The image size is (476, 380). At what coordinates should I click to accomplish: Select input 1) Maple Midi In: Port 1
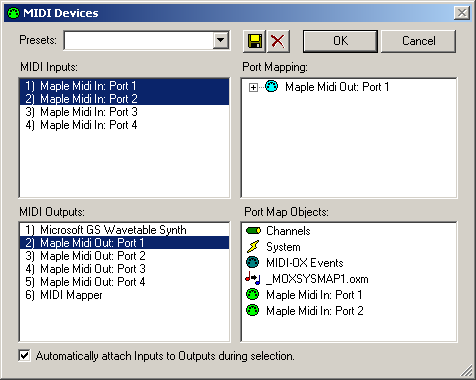124,86
